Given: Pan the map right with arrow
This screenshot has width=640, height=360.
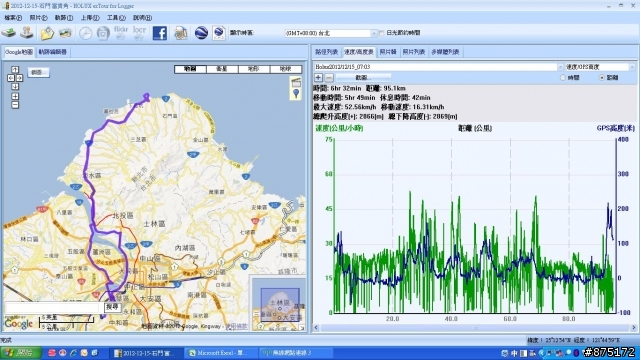Looking at the screenshot, I should (19, 78).
